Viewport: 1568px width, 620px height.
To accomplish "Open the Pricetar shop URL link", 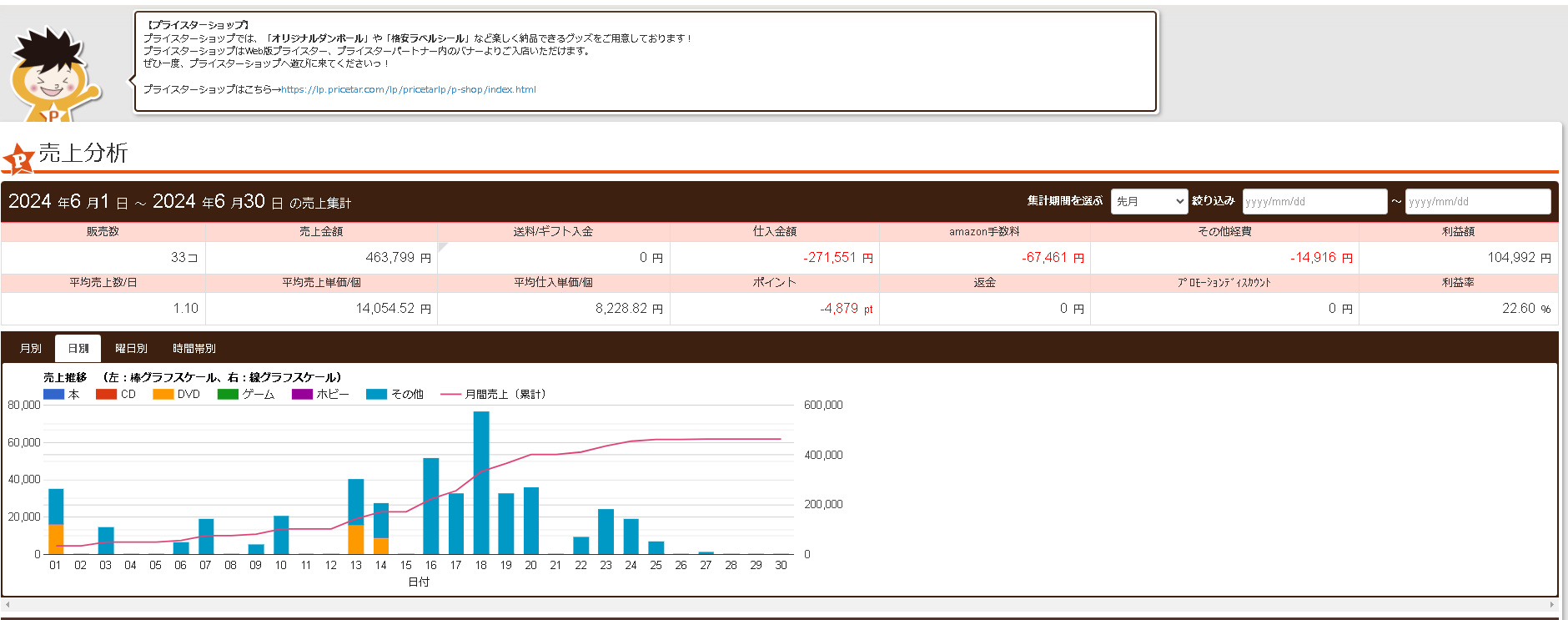I will coord(408,89).
